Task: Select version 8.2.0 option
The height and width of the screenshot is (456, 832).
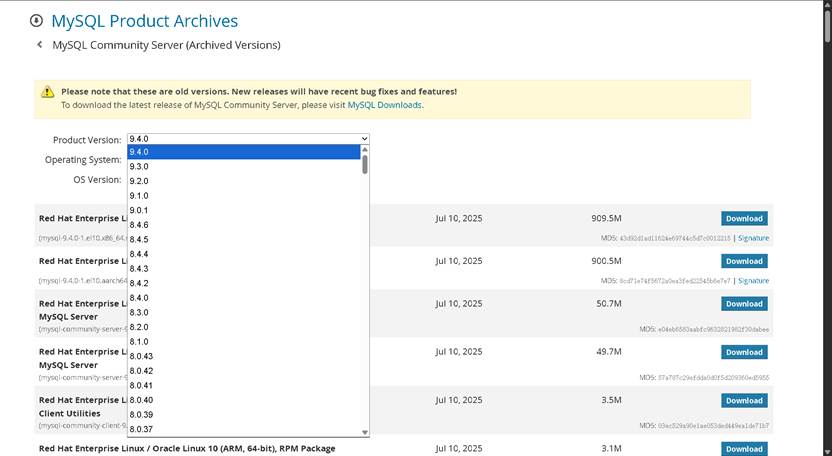Action: 244,327
